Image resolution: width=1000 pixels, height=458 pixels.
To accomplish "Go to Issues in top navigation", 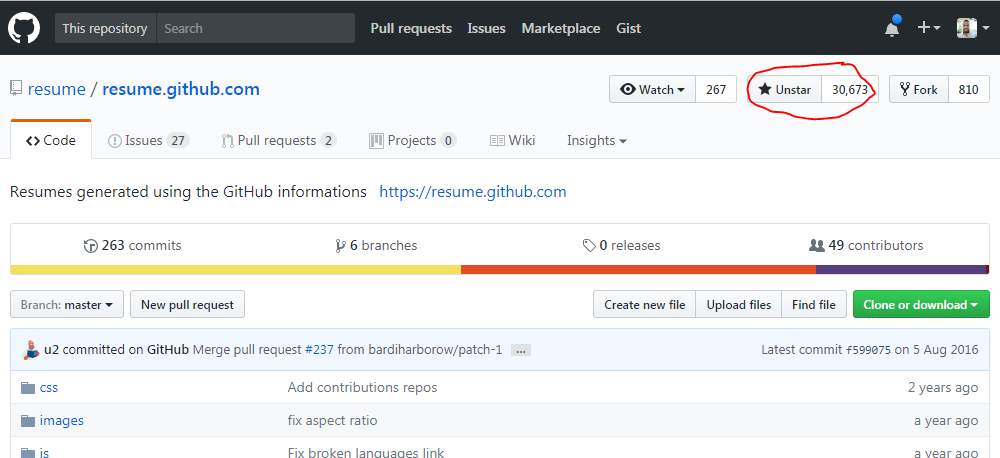I will 487,28.
